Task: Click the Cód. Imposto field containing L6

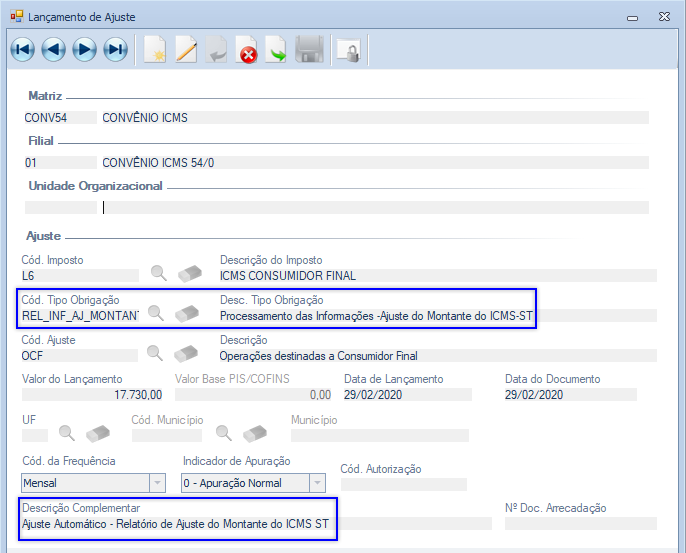Action: pyautogui.click(x=80, y=276)
